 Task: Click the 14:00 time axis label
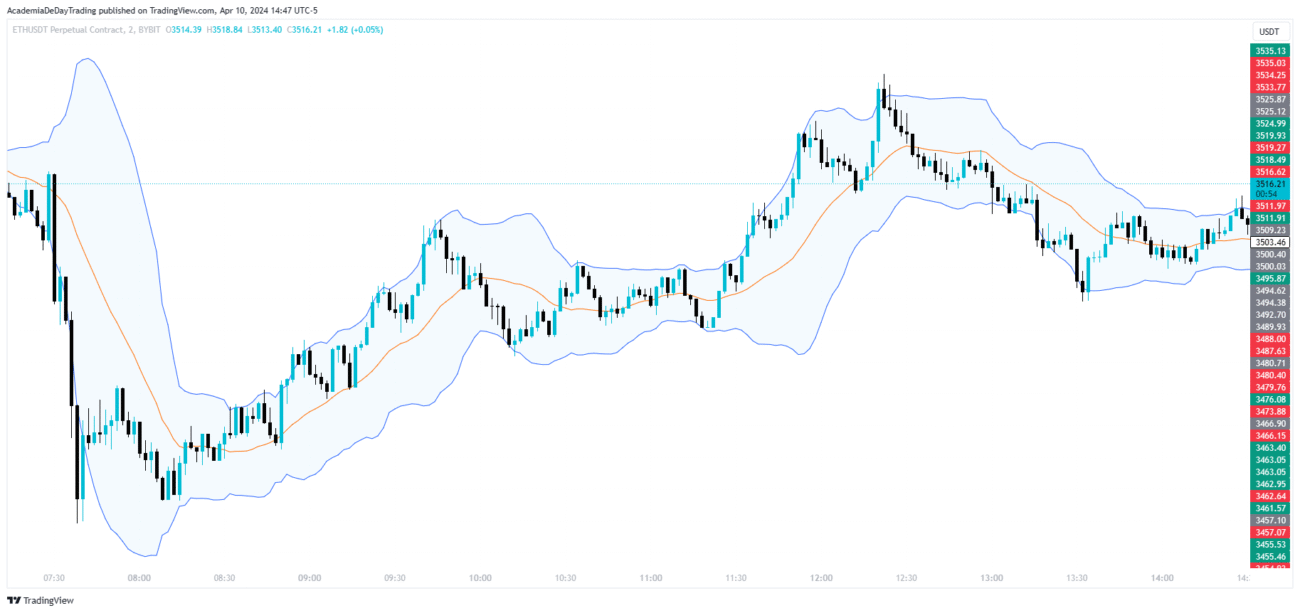click(1162, 578)
